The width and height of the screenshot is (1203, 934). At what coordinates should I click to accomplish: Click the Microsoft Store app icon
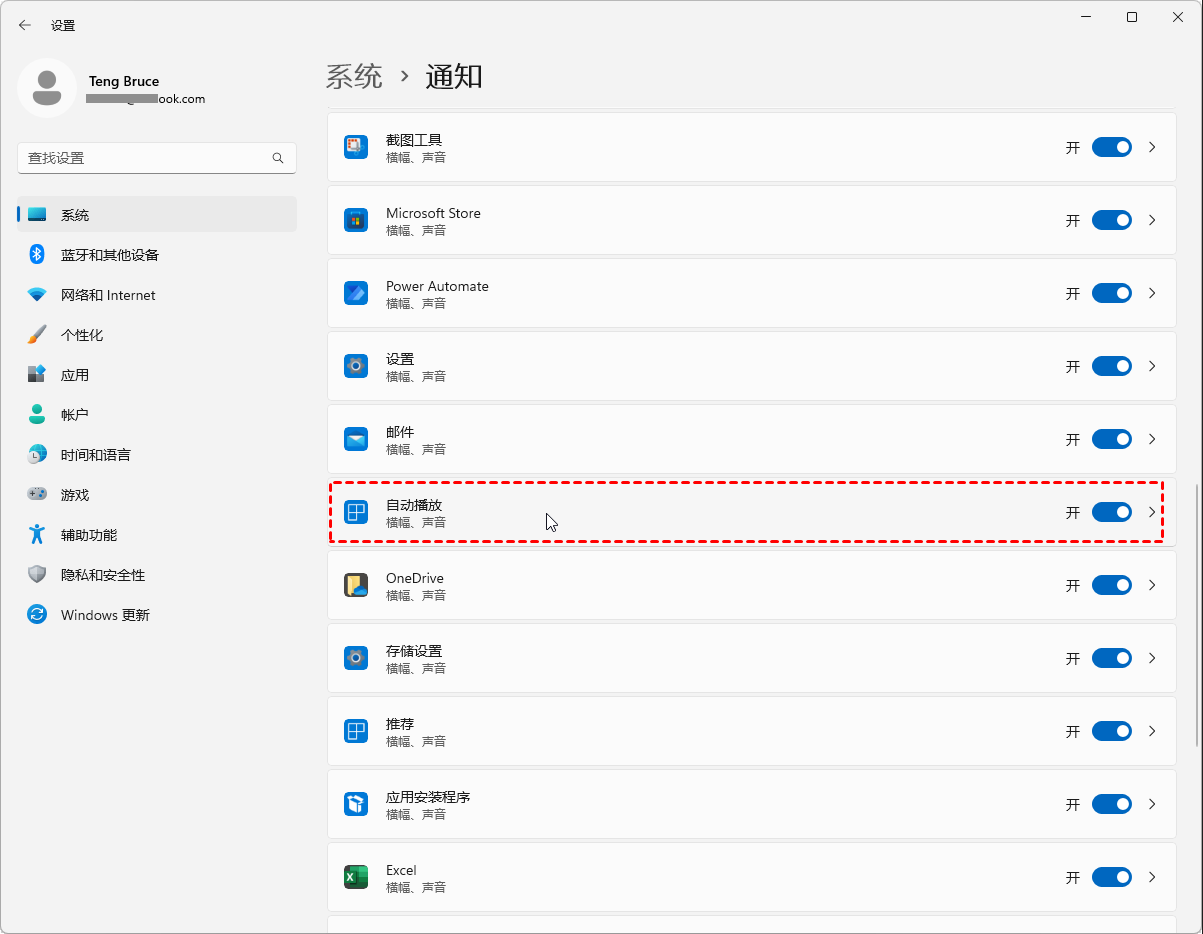356,220
